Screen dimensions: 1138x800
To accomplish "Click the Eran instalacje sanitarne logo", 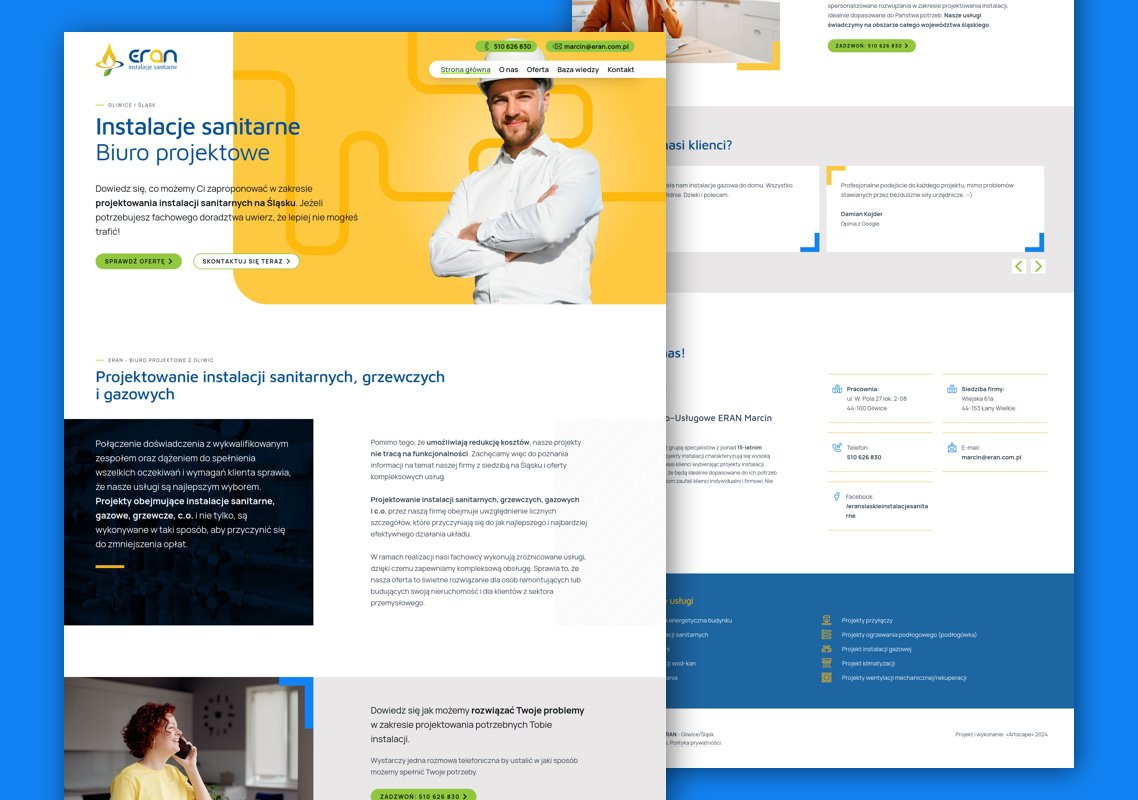I will [x=136, y=60].
